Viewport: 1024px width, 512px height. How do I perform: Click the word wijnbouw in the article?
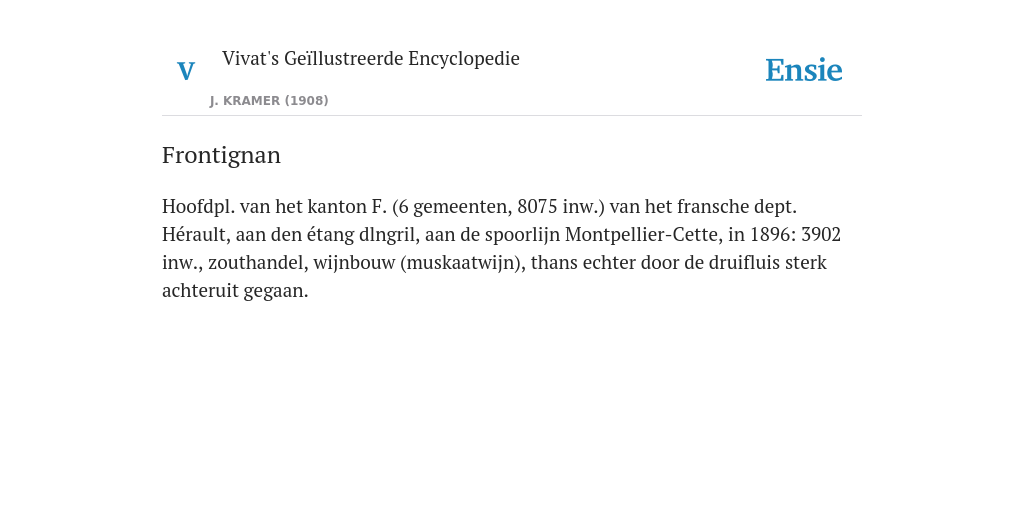[x=354, y=263]
